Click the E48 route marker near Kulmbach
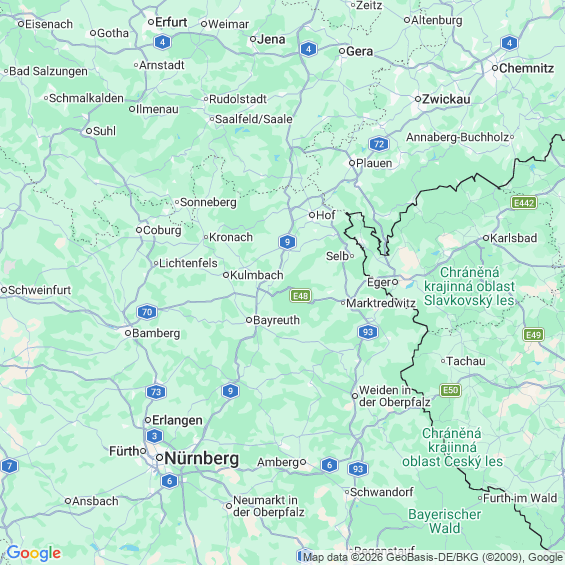565x565 pixels. tap(301, 296)
